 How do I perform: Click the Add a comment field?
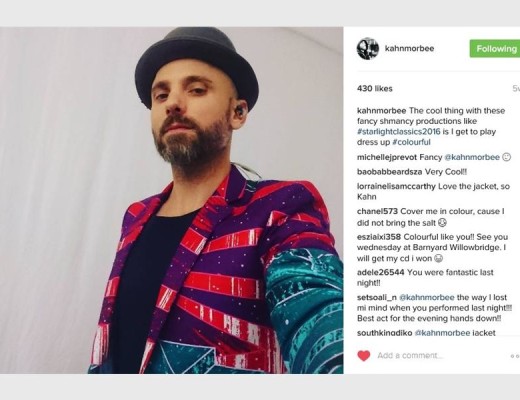pyautogui.click(x=440, y=356)
